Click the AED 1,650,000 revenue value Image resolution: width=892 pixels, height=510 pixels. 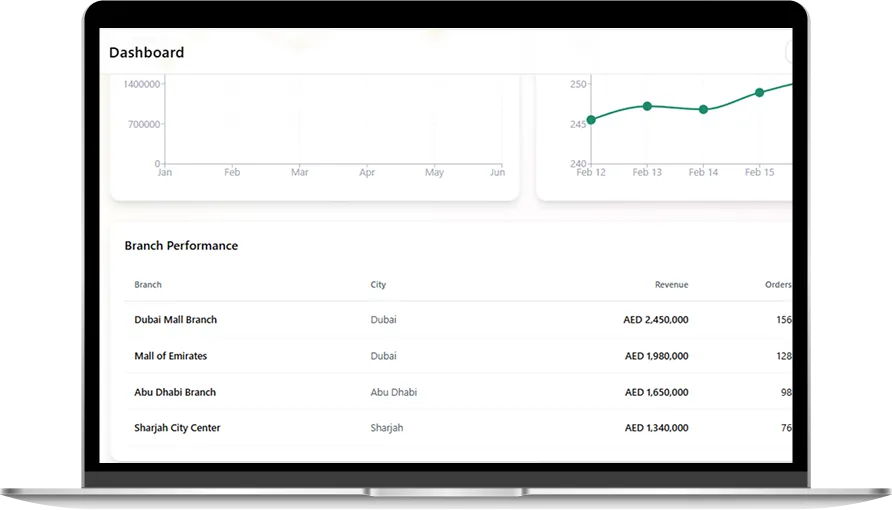pos(656,392)
